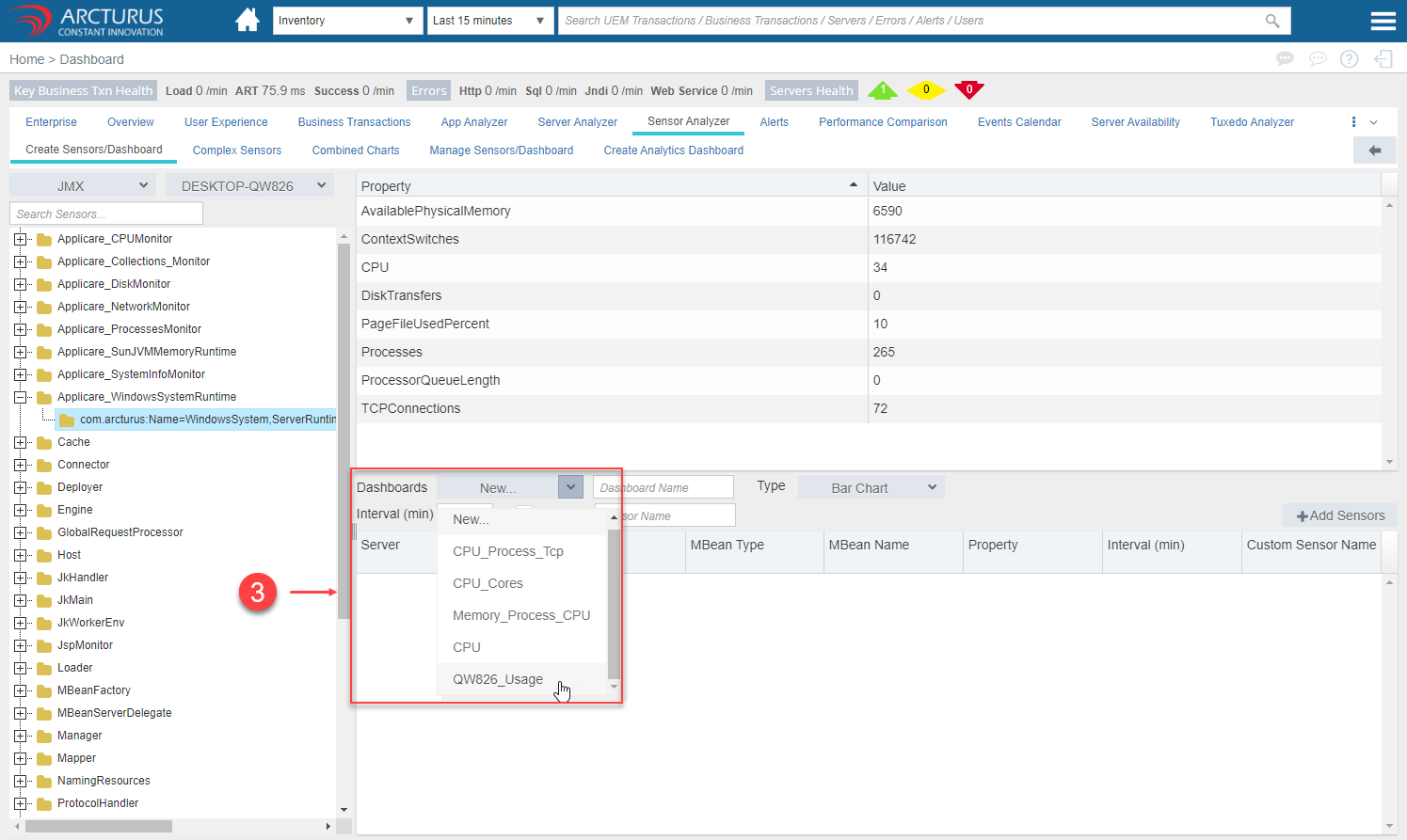The height and width of the screenshot is (840, 1407).
Task: Open the Last 15 minutes time range dropdown
Action: tap(489, 21)
